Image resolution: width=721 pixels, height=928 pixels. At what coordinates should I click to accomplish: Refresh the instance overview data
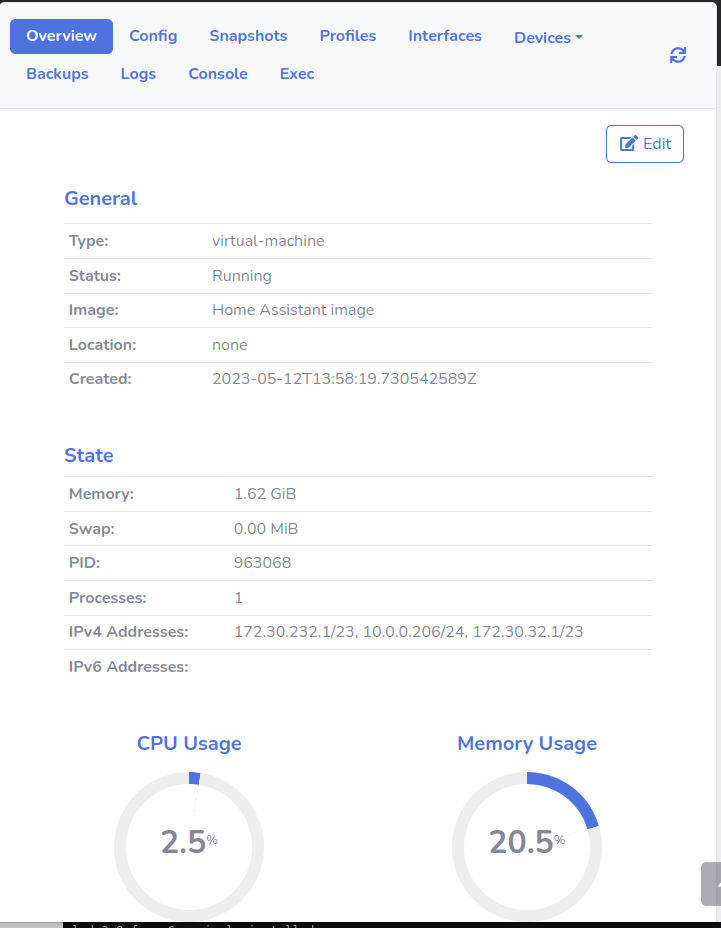(678, 55)
